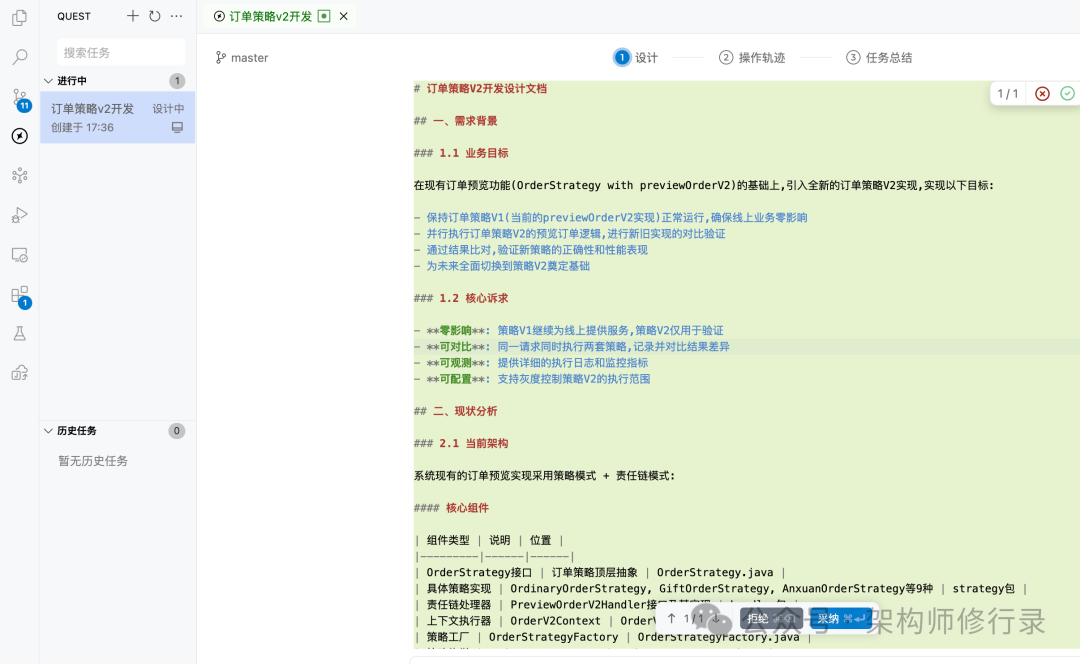Click the 拒绝 button
Screen dimensions: 1080x664
point(770,619)
